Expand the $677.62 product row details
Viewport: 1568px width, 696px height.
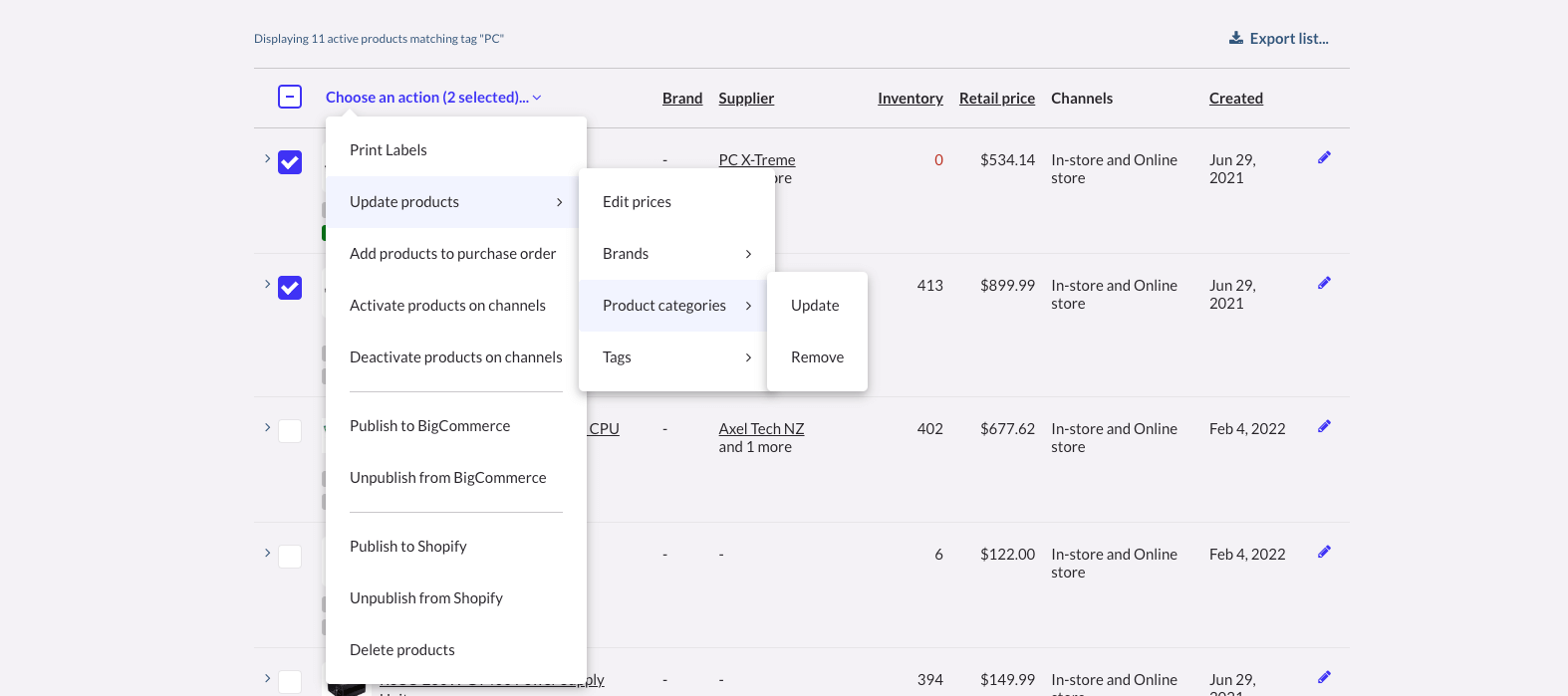(x=267, y=427)
